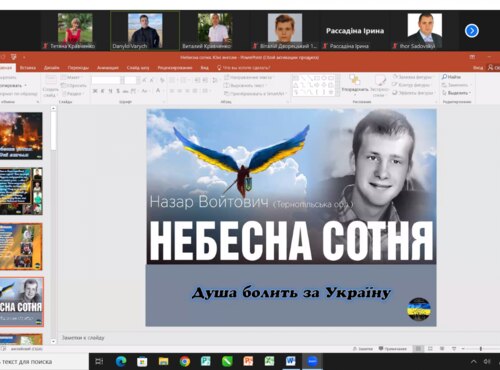Select the Небесна Сотня slide thumbnail
500x370 pixels.
(21, 302)
